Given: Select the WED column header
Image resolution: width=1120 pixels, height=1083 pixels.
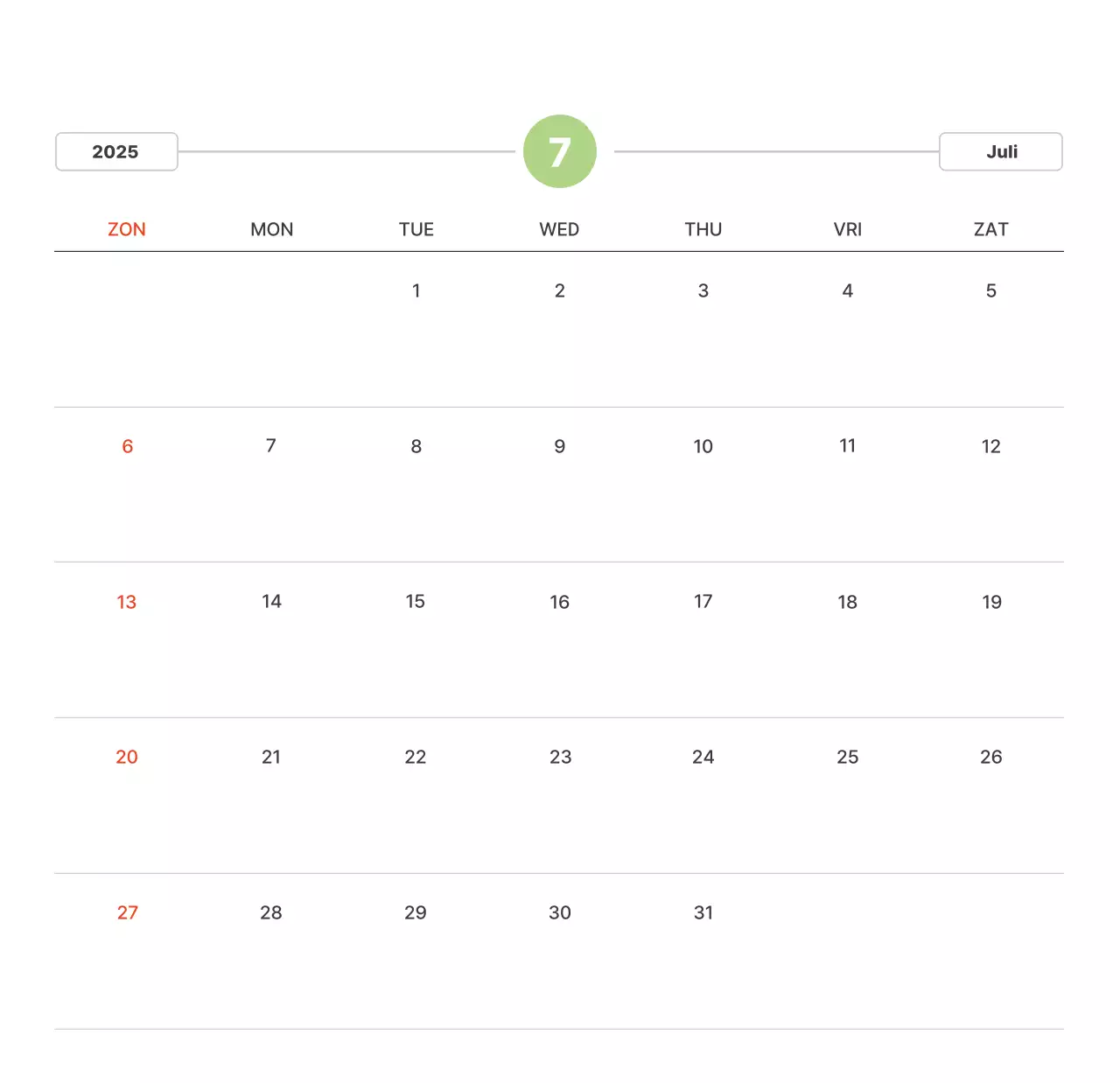Looking at the screenshot, I should coord(559,229).
